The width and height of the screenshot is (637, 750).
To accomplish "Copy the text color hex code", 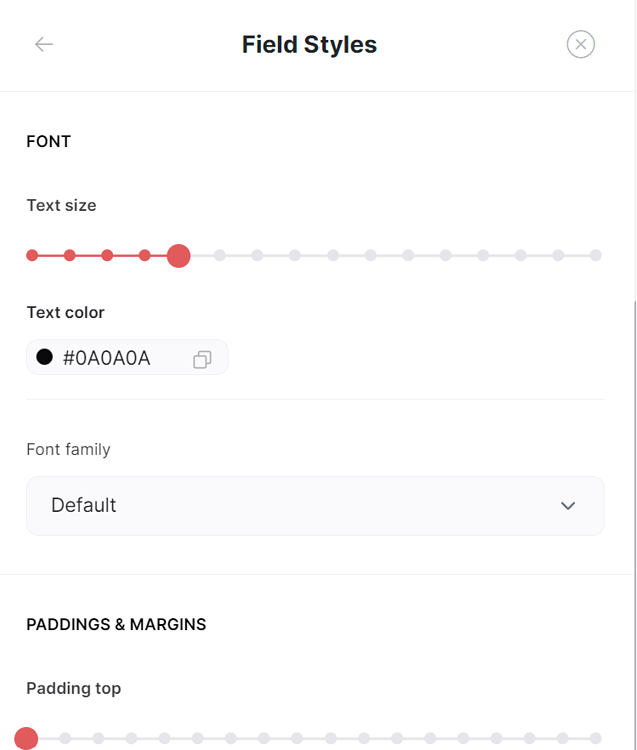I will pyautogui.click(x=202, y=359).
